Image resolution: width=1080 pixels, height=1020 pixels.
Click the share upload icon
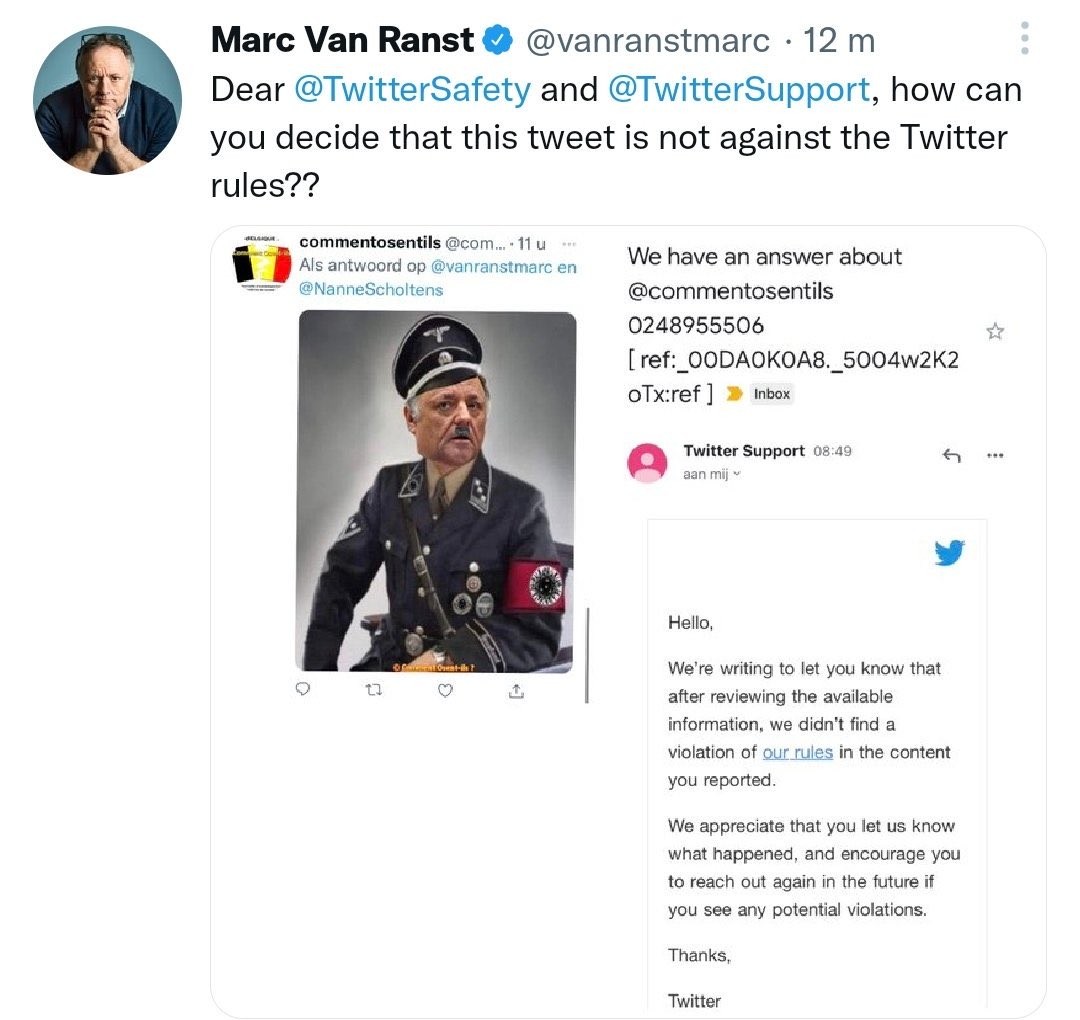pos(516,690)
